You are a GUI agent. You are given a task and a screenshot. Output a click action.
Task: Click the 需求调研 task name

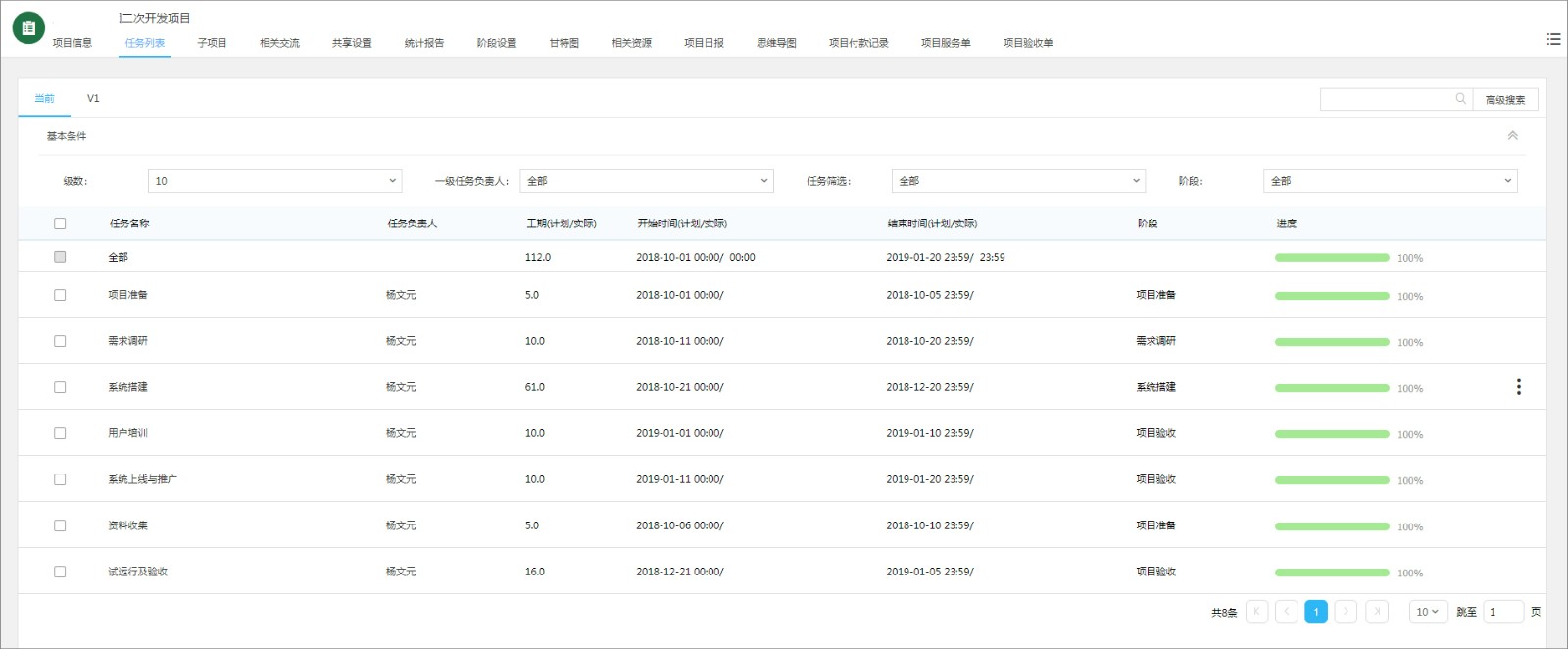[127, 341]
